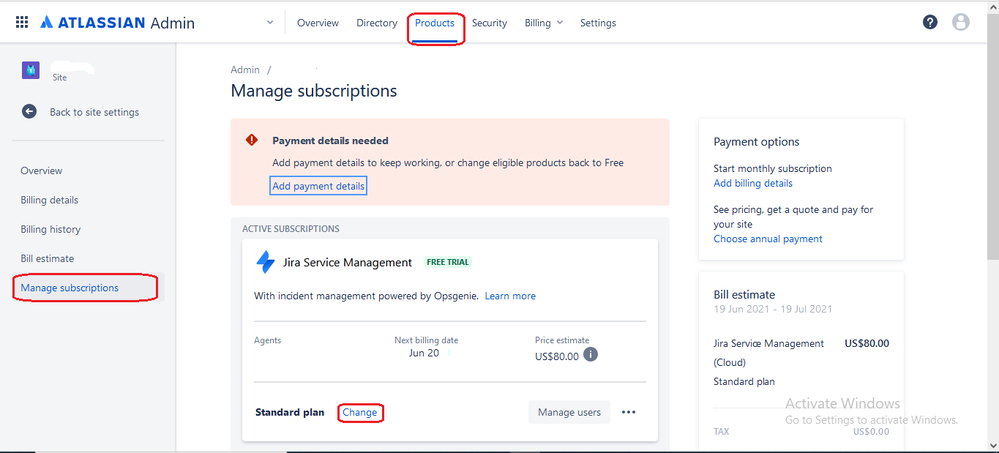Click the Choose annual payment link

[x=768, y=239]
